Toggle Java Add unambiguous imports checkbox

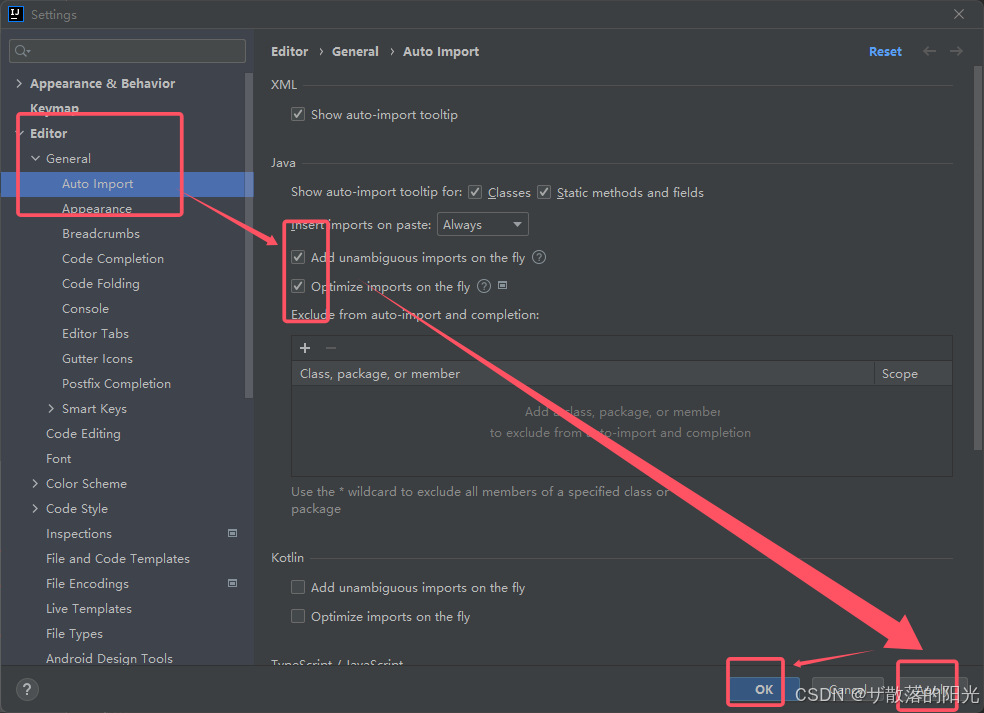298,257
